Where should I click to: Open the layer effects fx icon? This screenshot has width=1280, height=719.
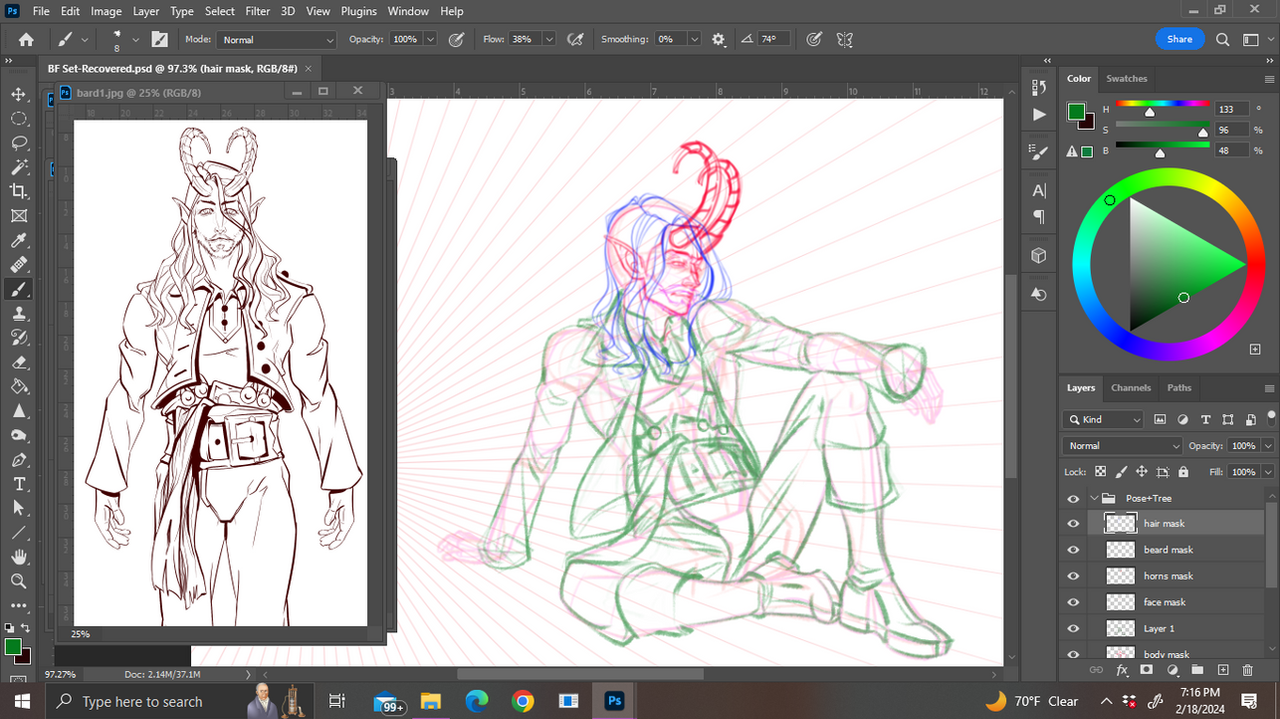click(1122, 670)
